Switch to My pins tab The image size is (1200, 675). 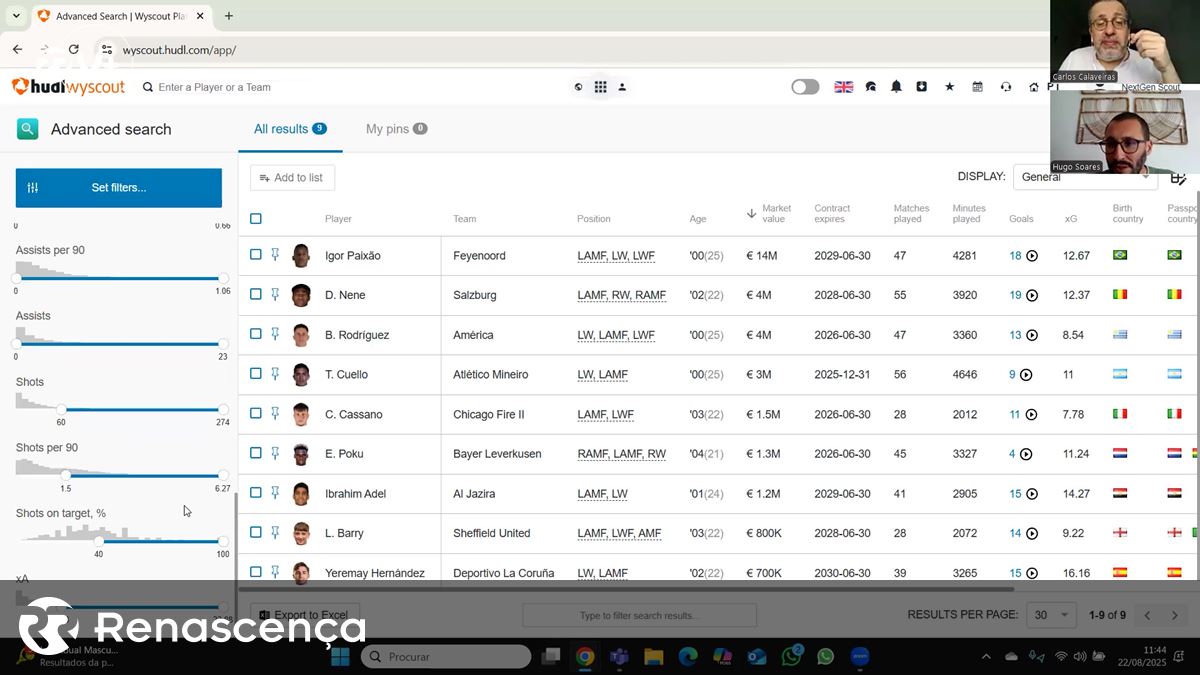(x=396, y=129)
